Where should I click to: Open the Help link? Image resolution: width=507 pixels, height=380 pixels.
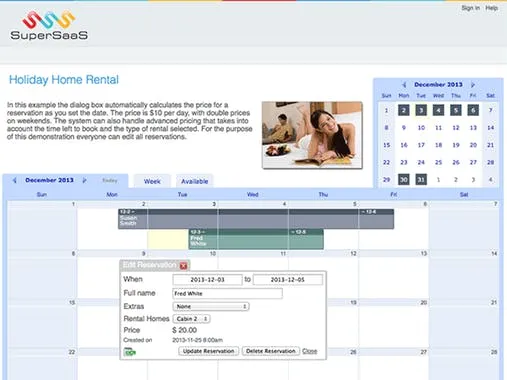[x=492, y=8]
